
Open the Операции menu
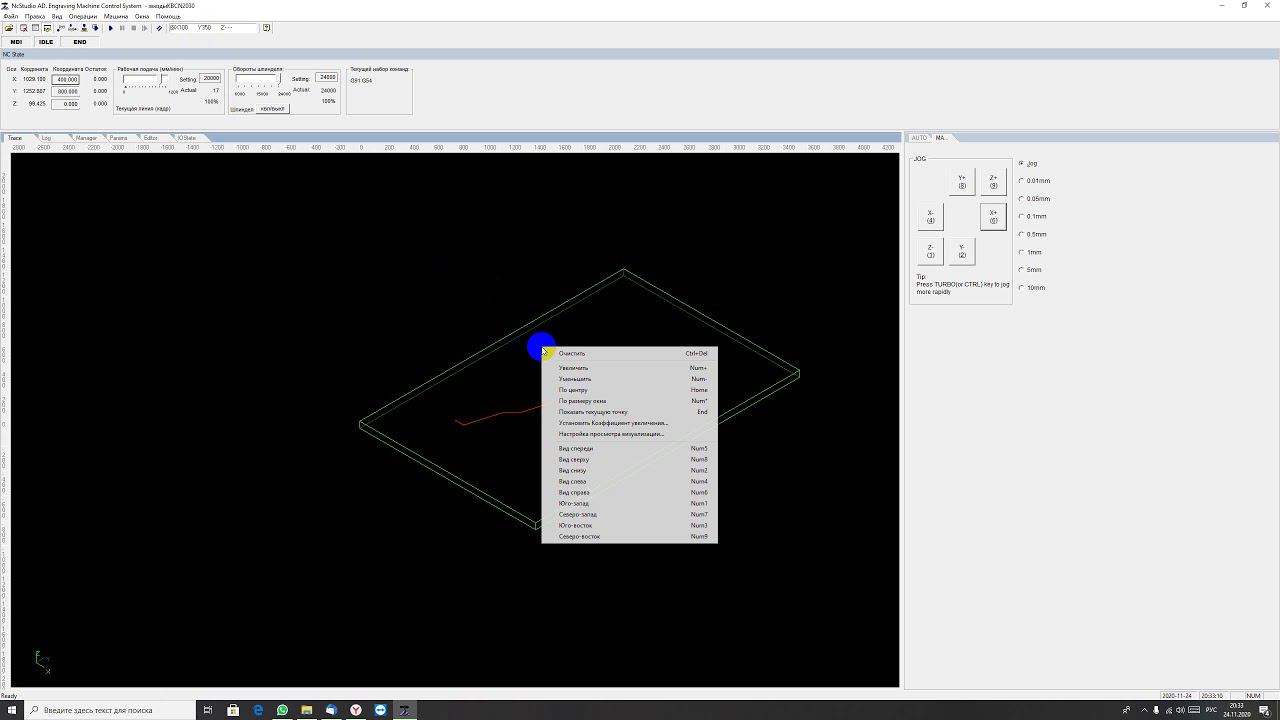[83, 16]
